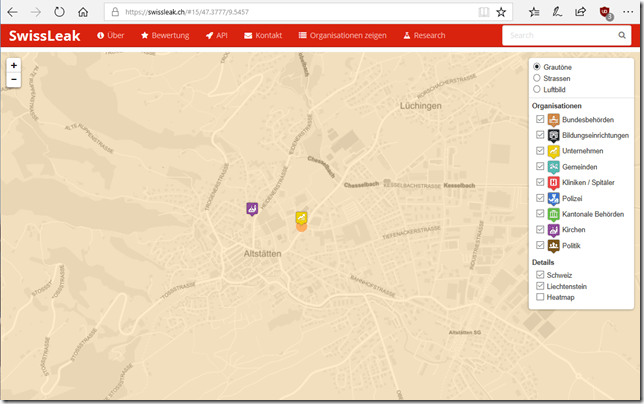Zoom out on the map
644x404 pixels.
pyautogui.click(x=13, y=79)
